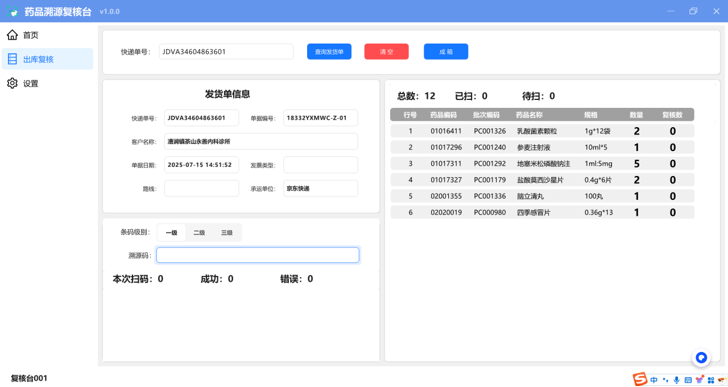The height and width of the screenshot is (387, 728).
Task: Click the red 清空 button
Action: click(386, 52)
